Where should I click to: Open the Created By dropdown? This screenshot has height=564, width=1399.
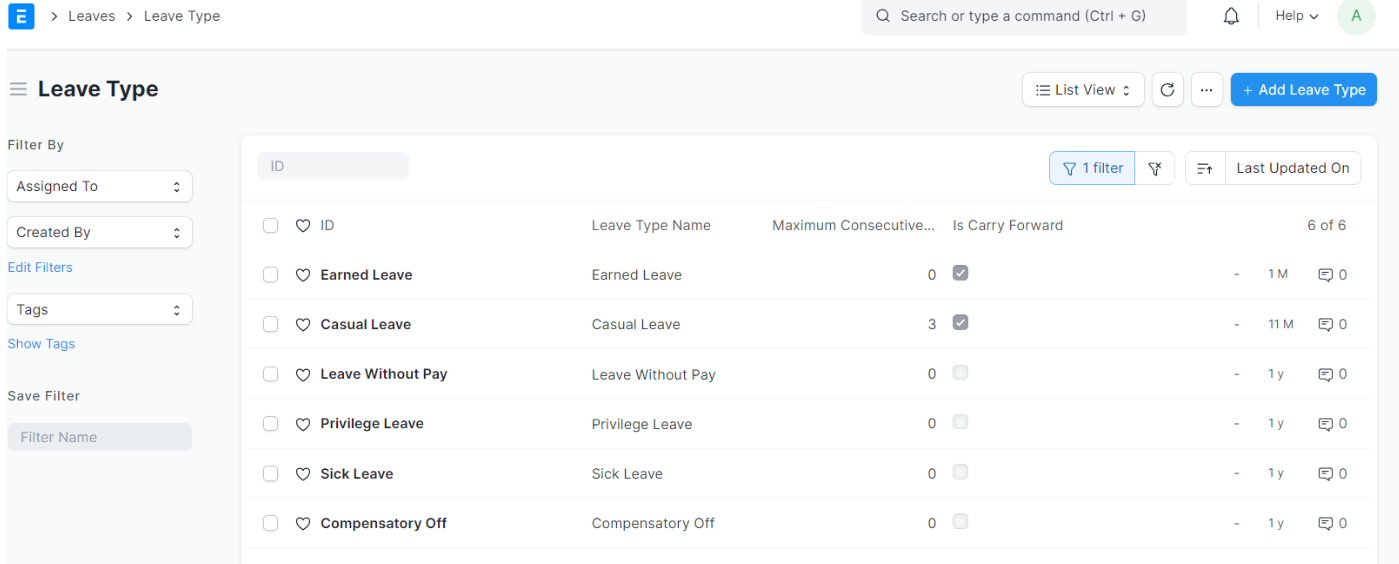pyautogui.click(x=99, y=232)
